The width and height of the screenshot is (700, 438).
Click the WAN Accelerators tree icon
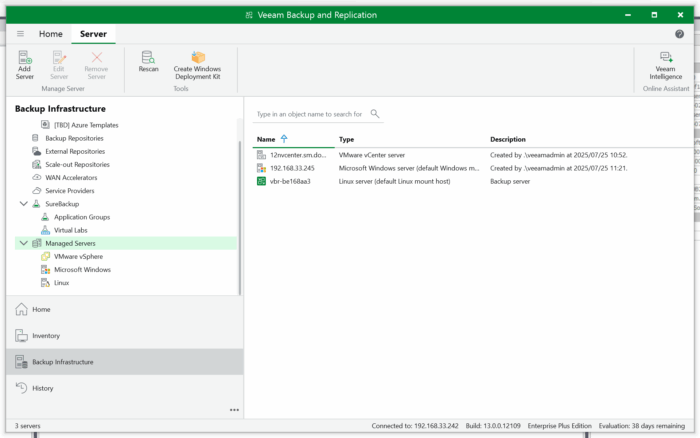37,177
